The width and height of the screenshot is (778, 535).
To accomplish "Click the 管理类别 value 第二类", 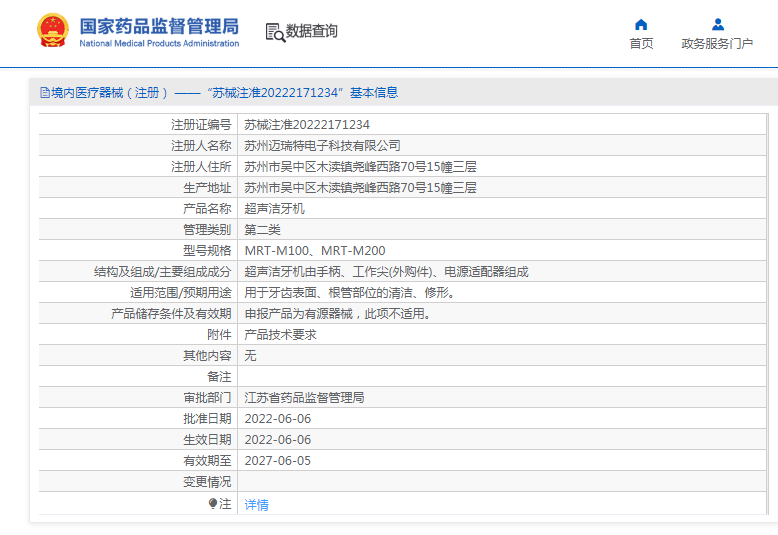I will point(262,230).
